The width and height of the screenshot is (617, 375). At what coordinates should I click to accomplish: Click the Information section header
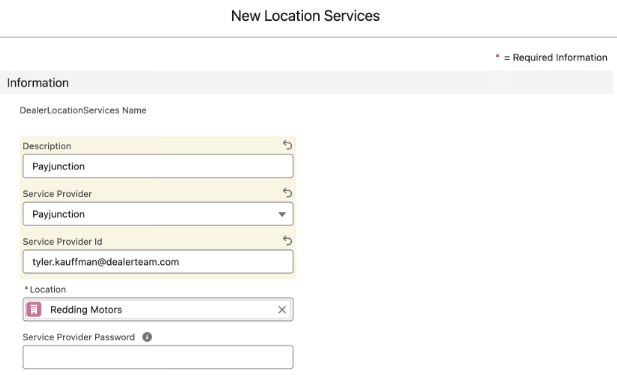[x=307, y=83]
